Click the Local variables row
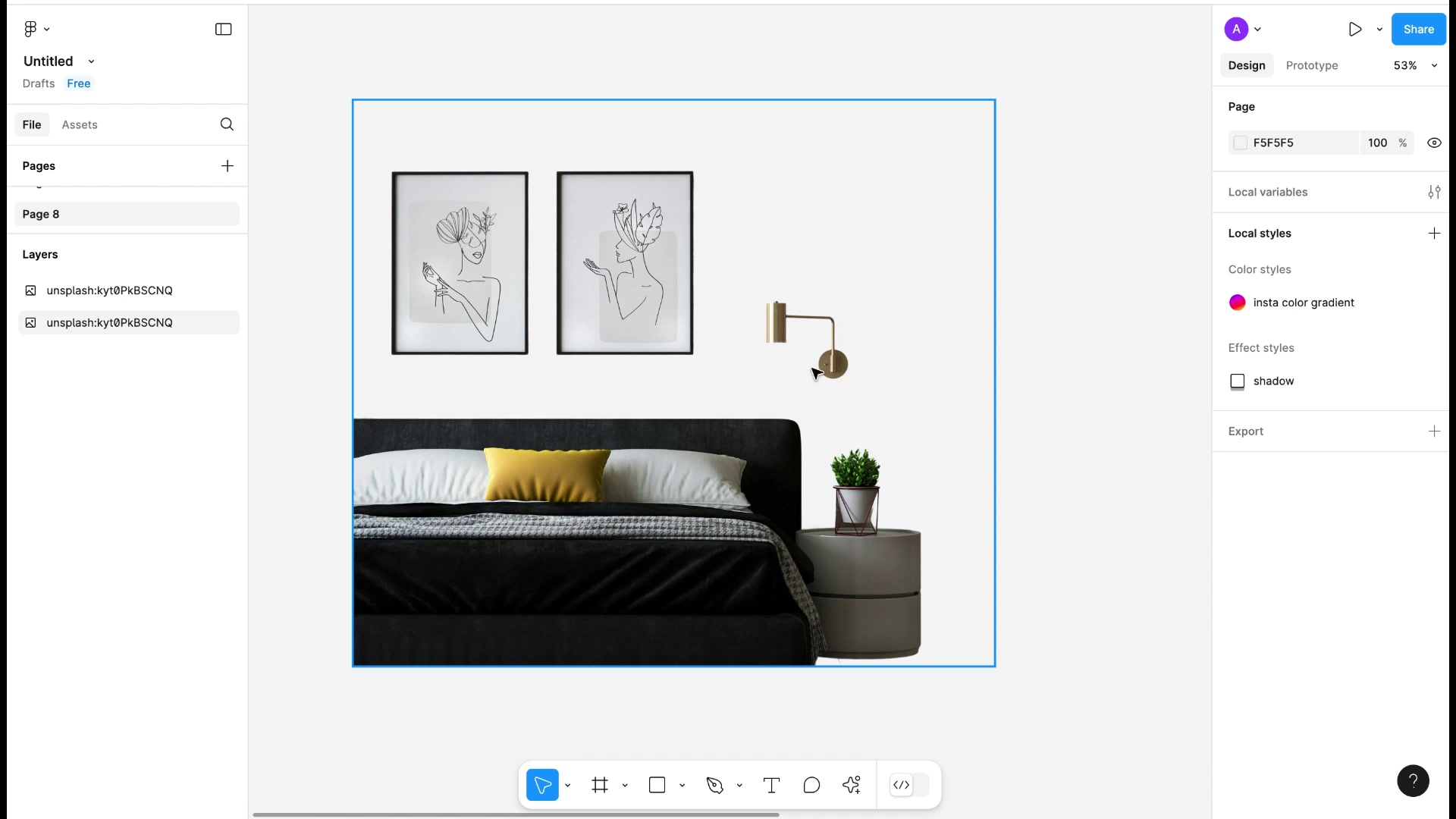Screen dimensions: 1456x819 (x=1330, y=192)
